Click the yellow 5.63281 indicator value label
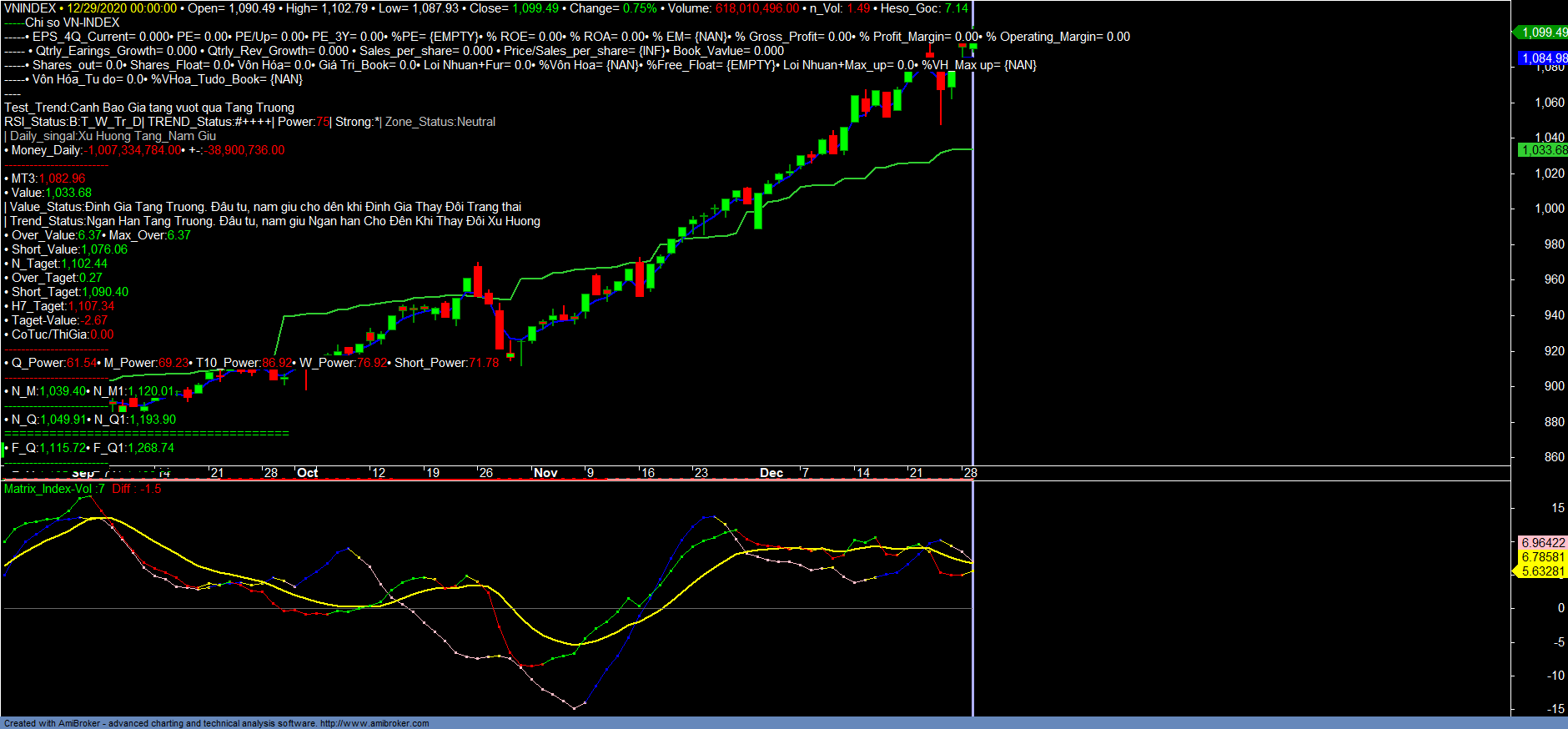Viewport: 1568px width, 729px height. pyautogui.click(x=1542, y=571)
